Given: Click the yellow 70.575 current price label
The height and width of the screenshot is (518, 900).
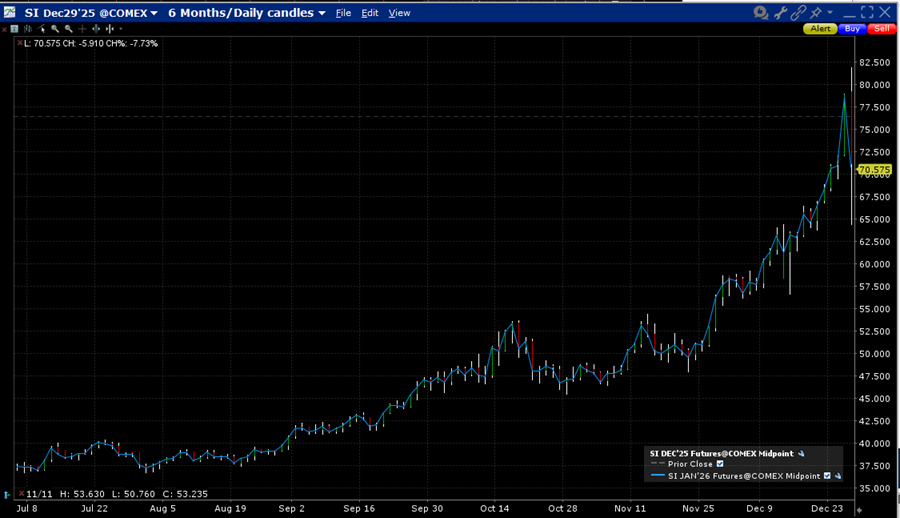Looking at the screenshot, I should 874,169.
